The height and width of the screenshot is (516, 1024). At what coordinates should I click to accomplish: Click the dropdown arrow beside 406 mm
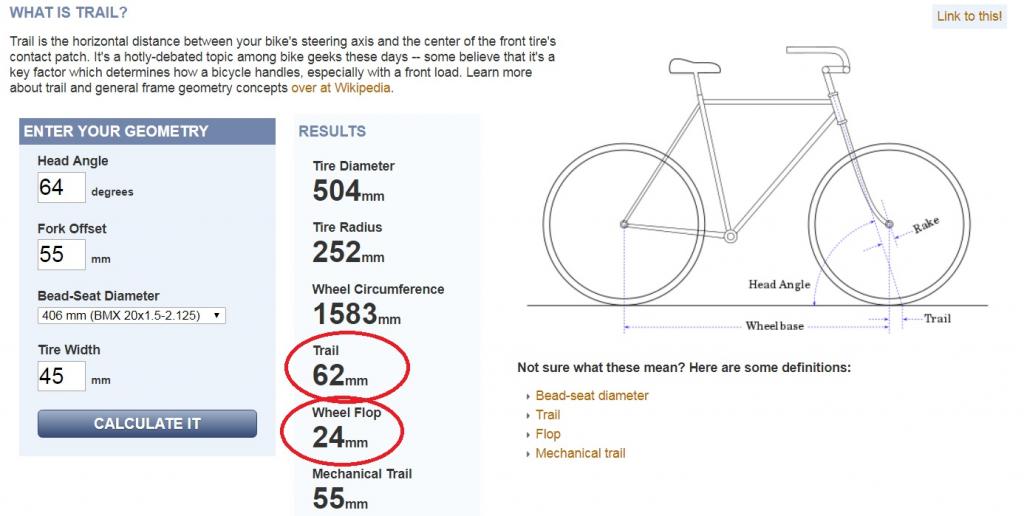217,315
